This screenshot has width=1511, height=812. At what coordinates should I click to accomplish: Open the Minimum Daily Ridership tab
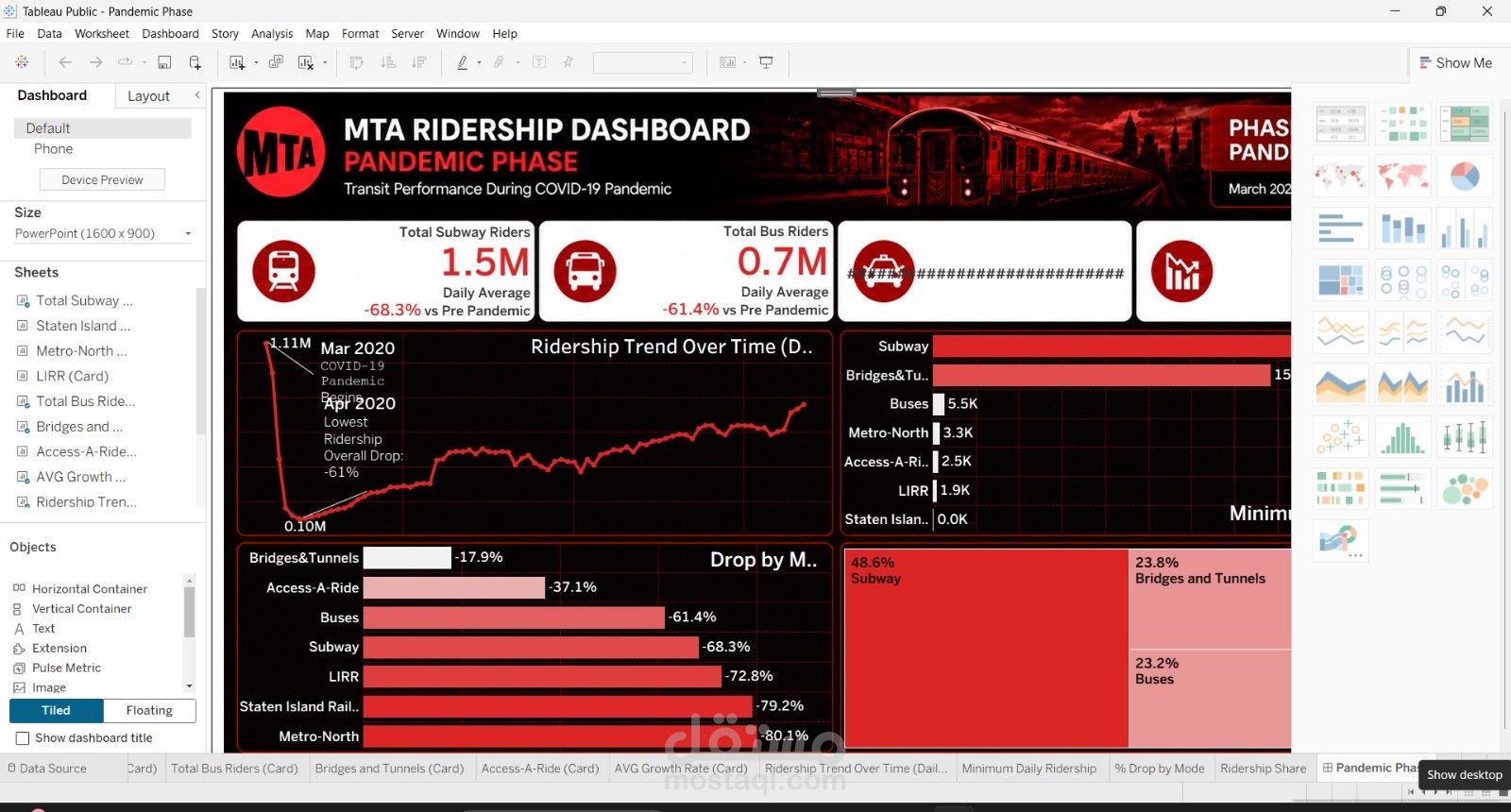click(1029, 769)
